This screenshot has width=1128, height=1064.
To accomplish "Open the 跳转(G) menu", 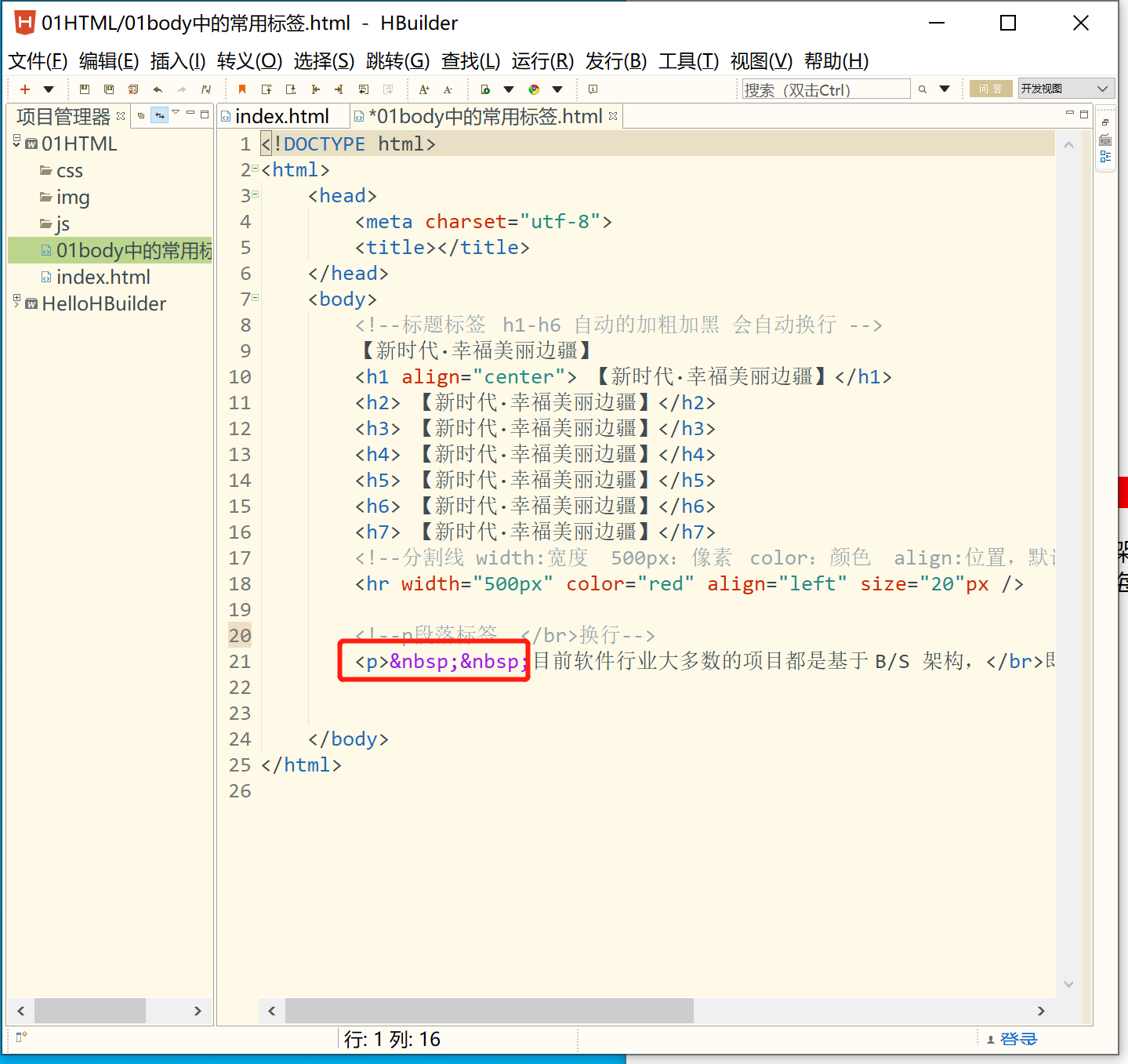I will click(397, 61).
